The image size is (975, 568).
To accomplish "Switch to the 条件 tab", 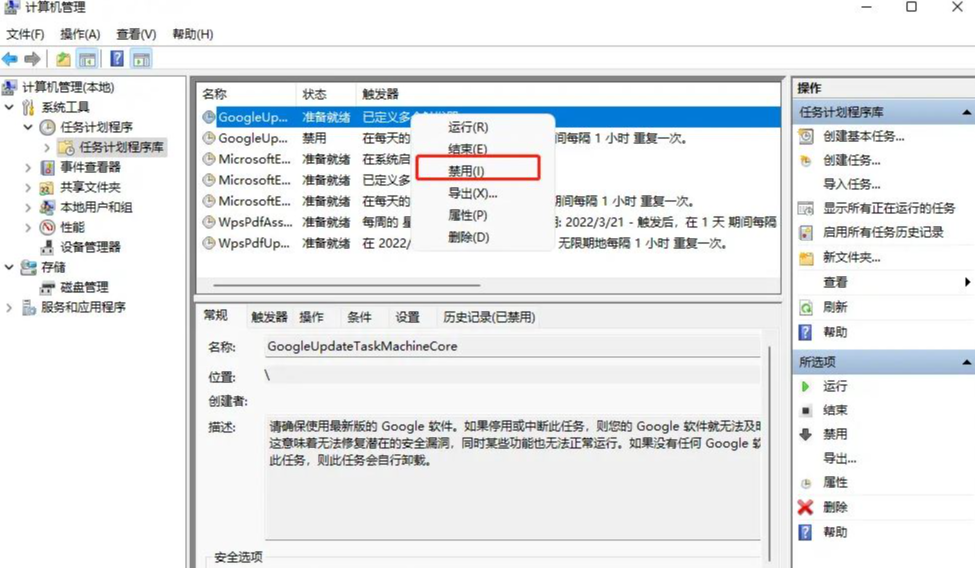I will click(359, 317).
